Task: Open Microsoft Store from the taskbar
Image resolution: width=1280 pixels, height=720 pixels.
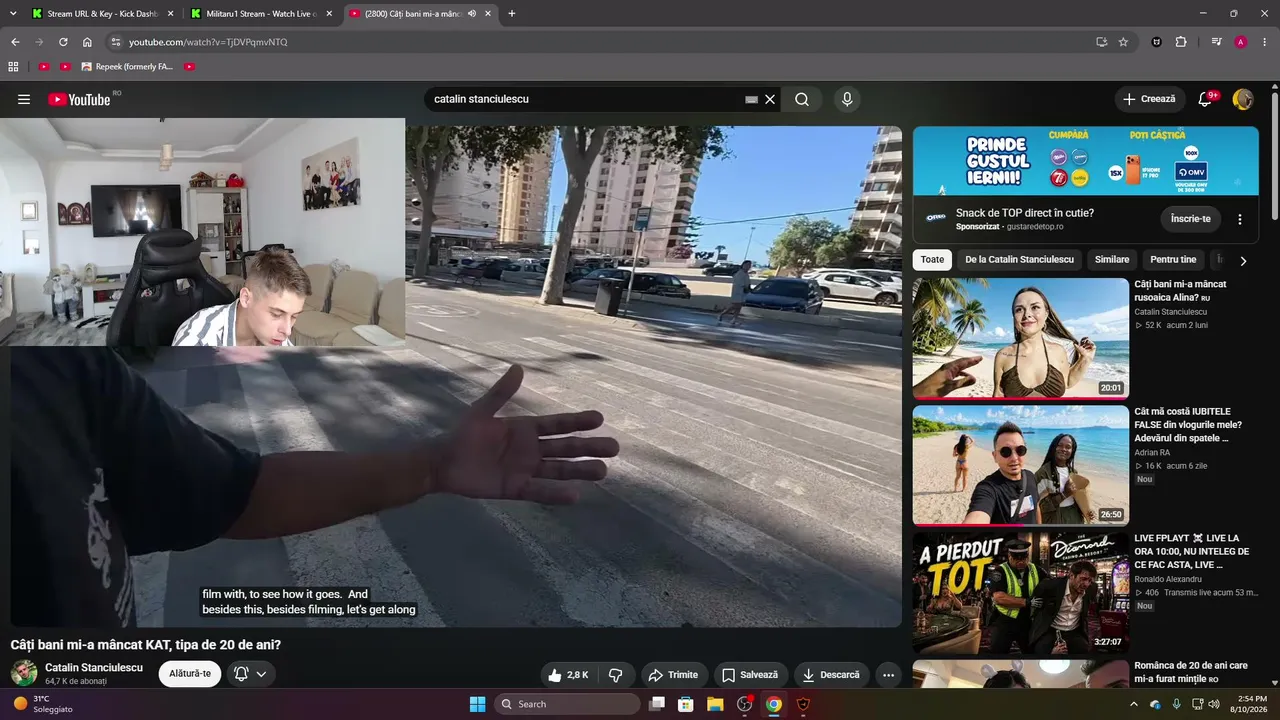Action: click(686, 704)
